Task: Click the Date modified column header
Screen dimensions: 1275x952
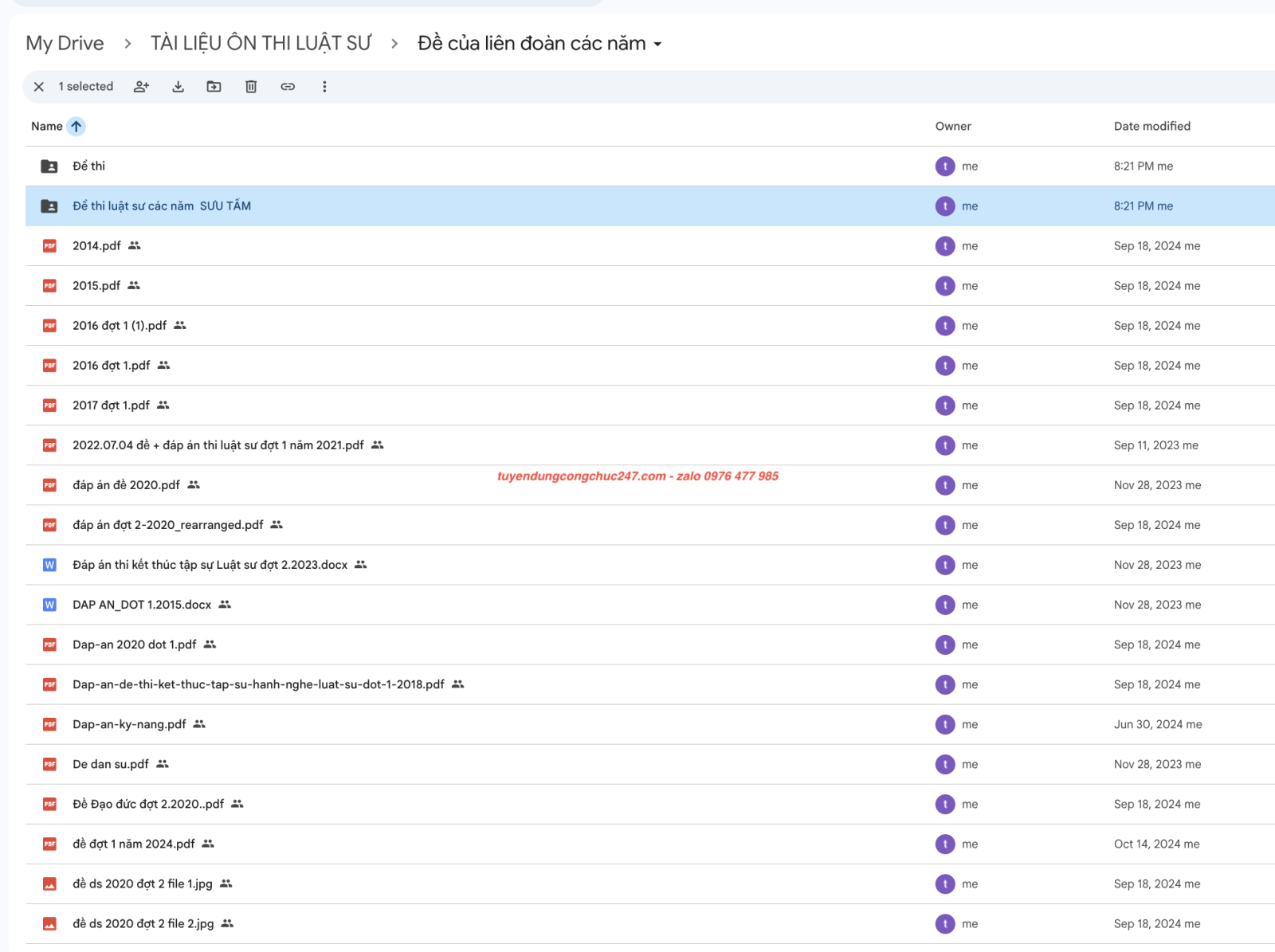Action: (1151, 126)
